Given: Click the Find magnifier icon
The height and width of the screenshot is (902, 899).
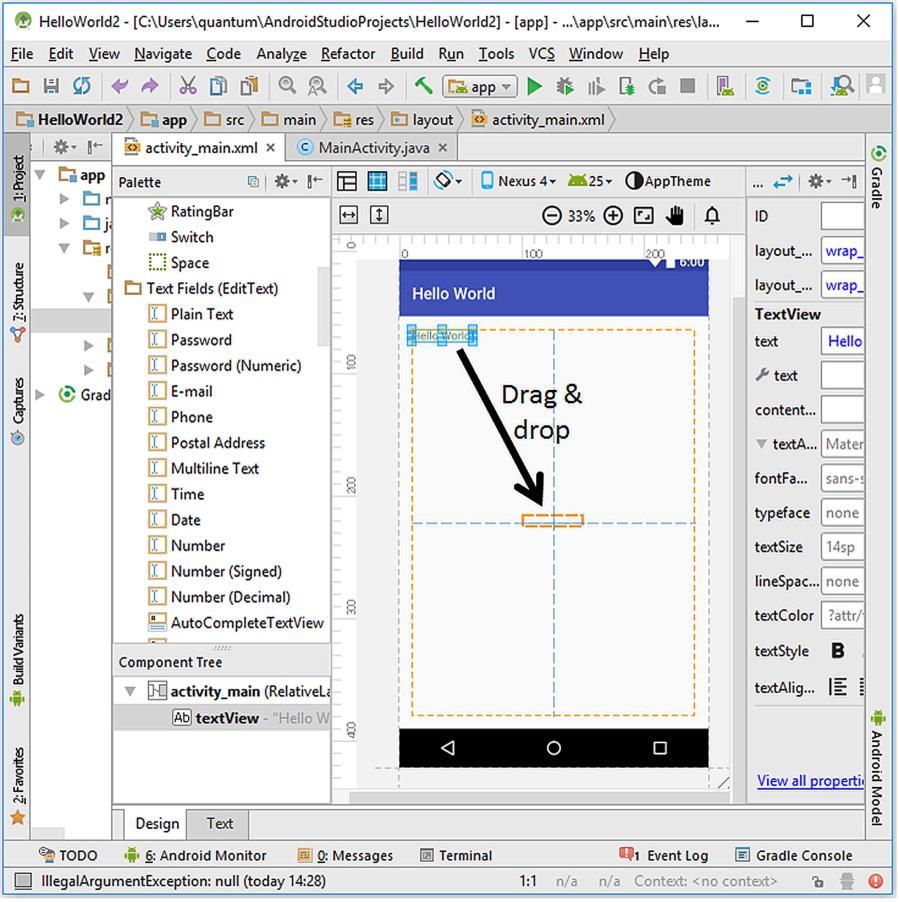Looking at the screenshot, I should coord(287,86).
